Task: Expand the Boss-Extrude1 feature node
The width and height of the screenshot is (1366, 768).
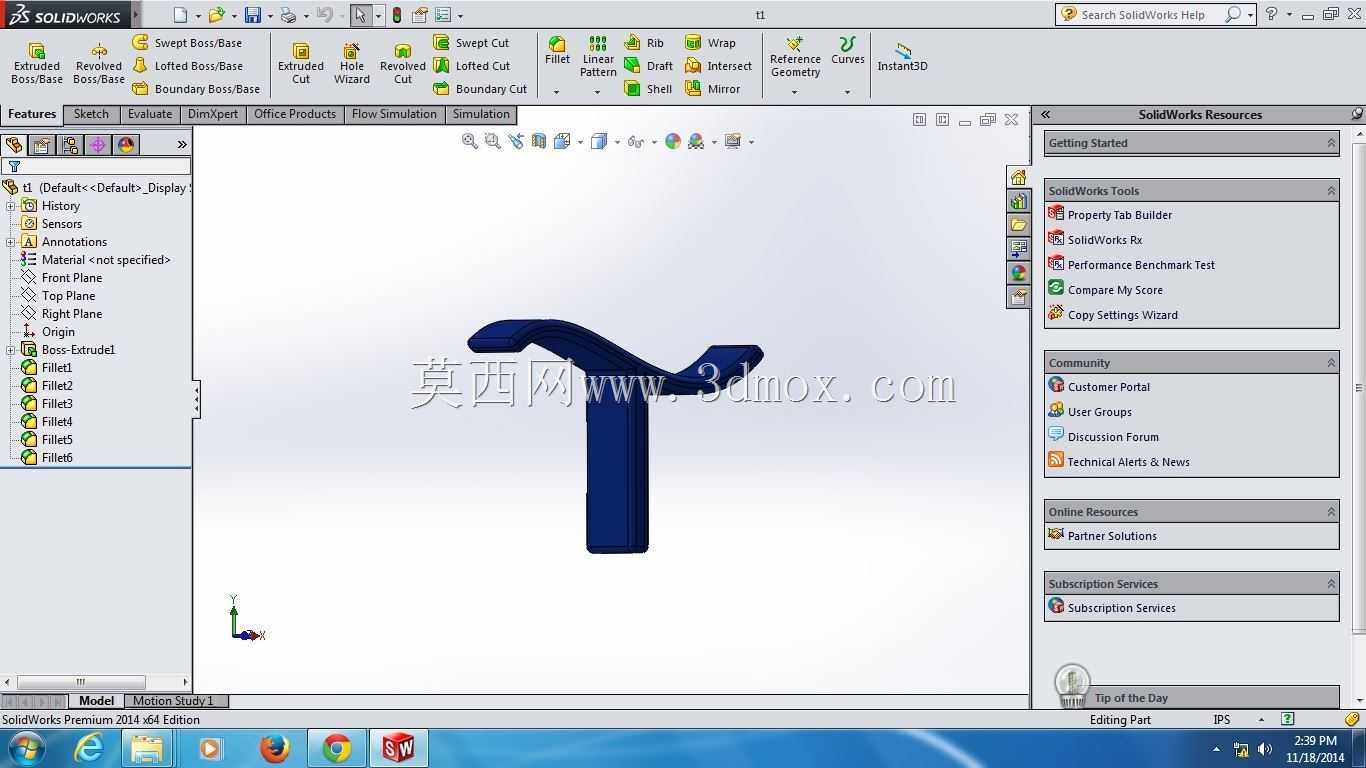Action: coord(11,350)
